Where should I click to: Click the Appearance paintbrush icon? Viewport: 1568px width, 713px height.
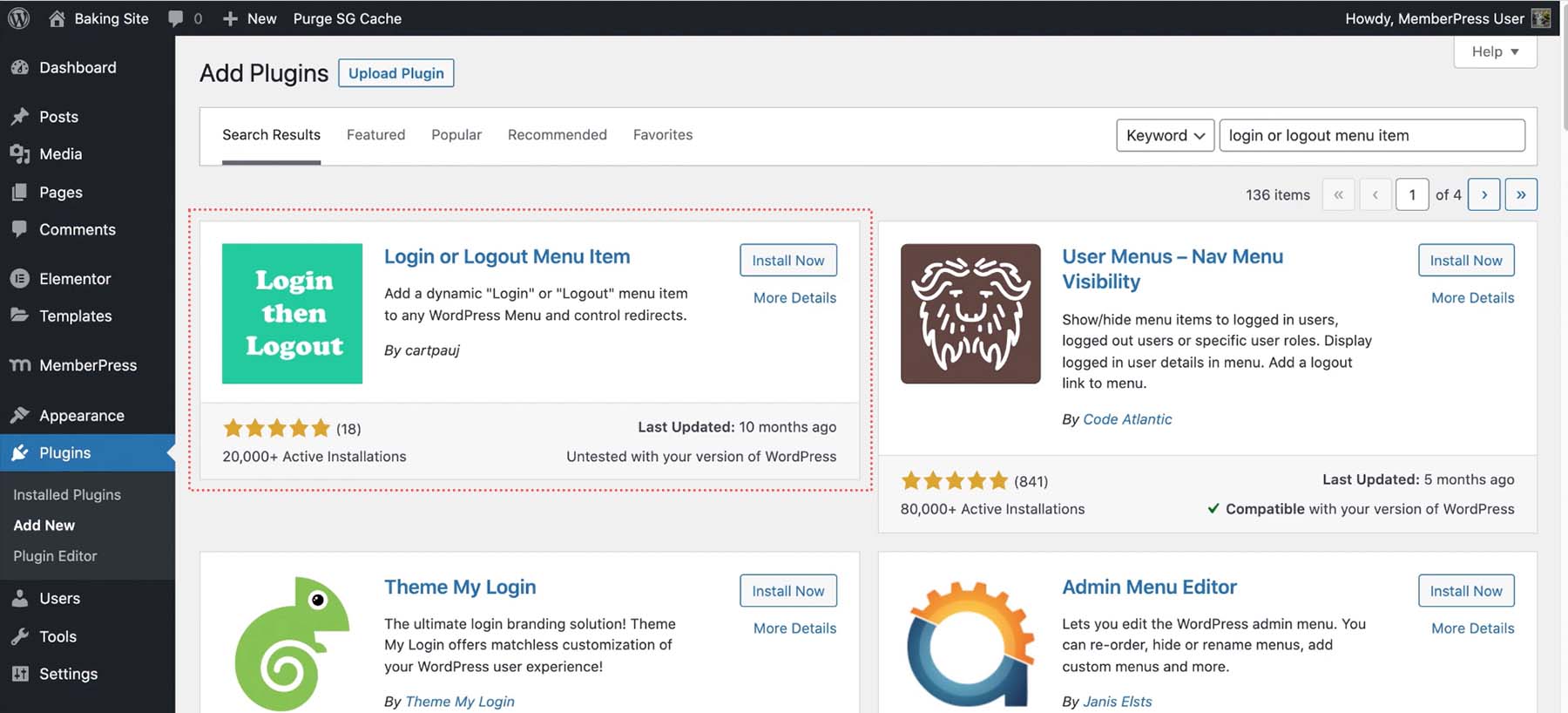(20, 416)
